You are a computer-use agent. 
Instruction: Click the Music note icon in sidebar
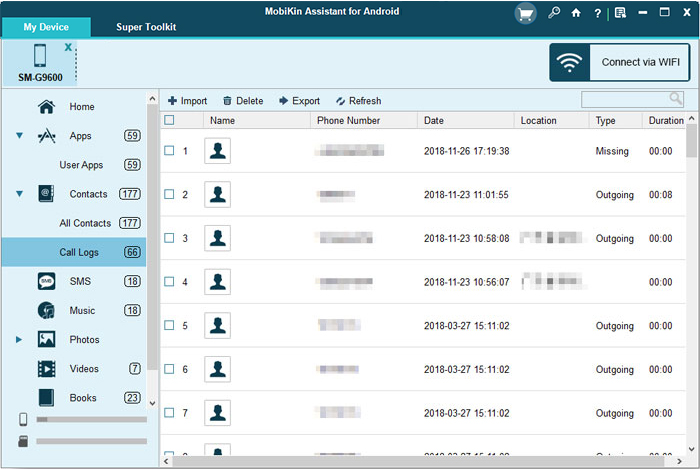pyautogui.click(x=46, y=310)
